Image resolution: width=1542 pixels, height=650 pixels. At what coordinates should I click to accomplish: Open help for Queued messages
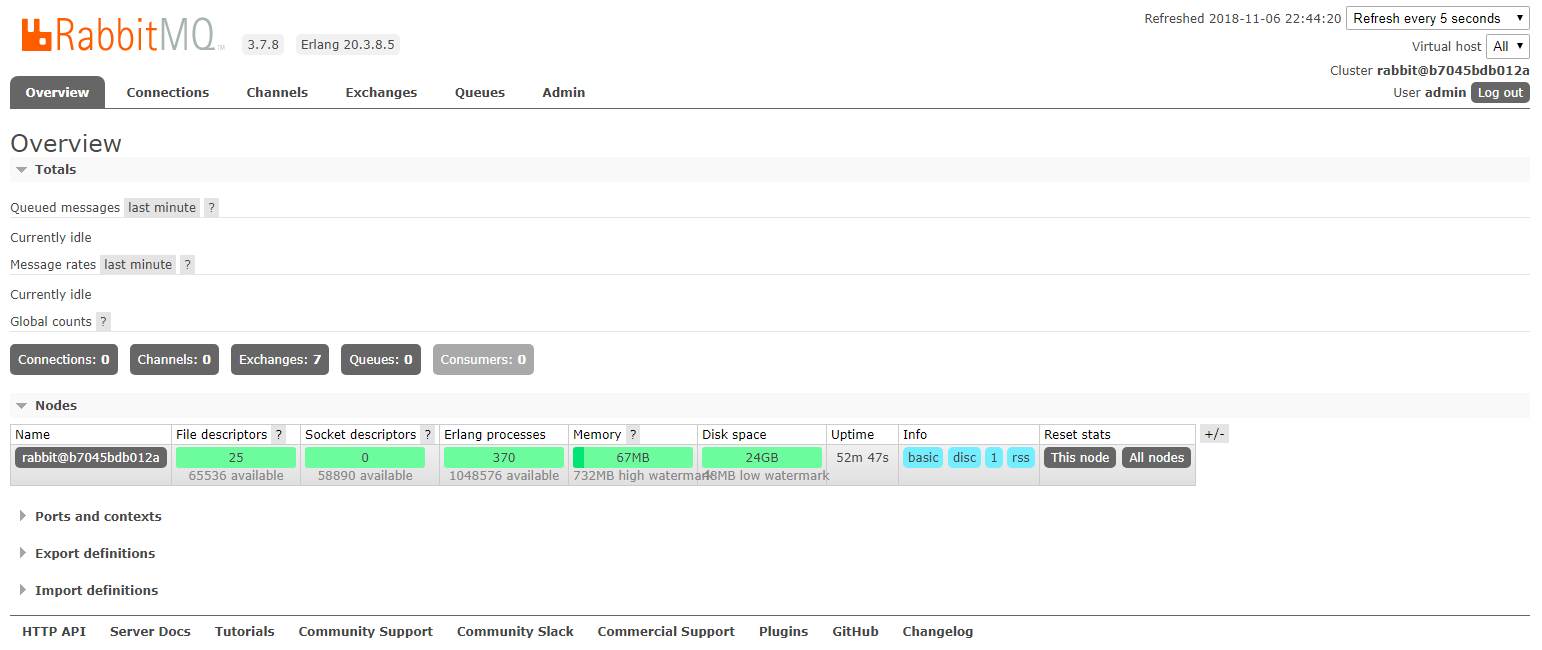[211, 208]
